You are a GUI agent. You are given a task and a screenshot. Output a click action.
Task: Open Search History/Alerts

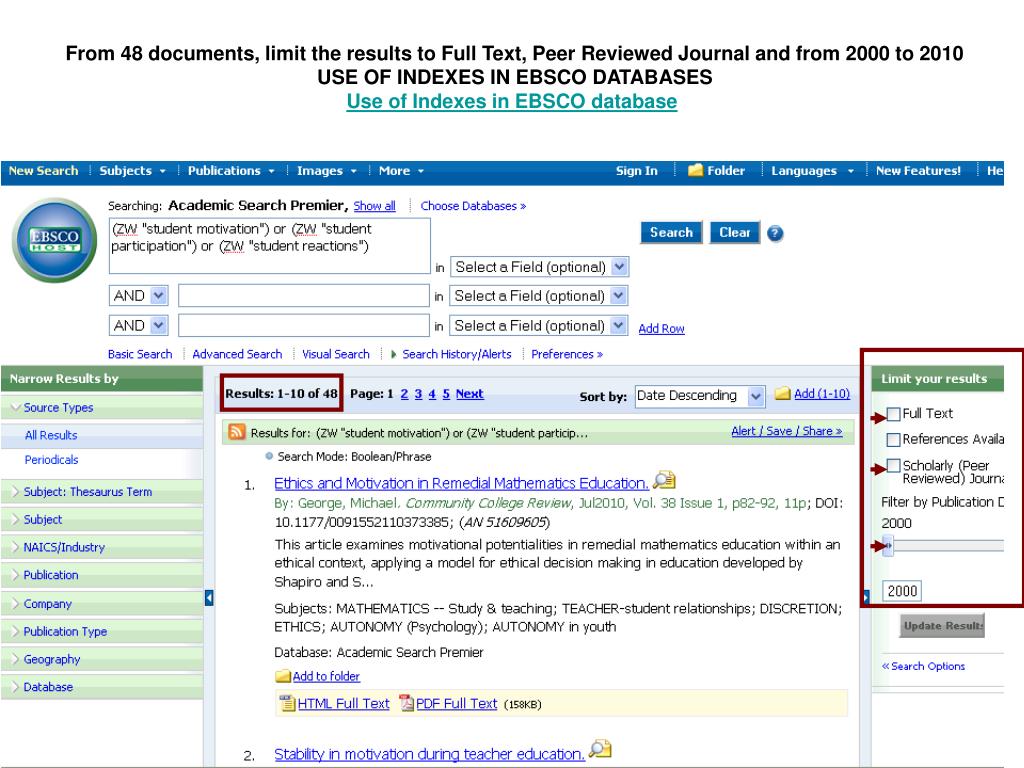tap(456, 354)
